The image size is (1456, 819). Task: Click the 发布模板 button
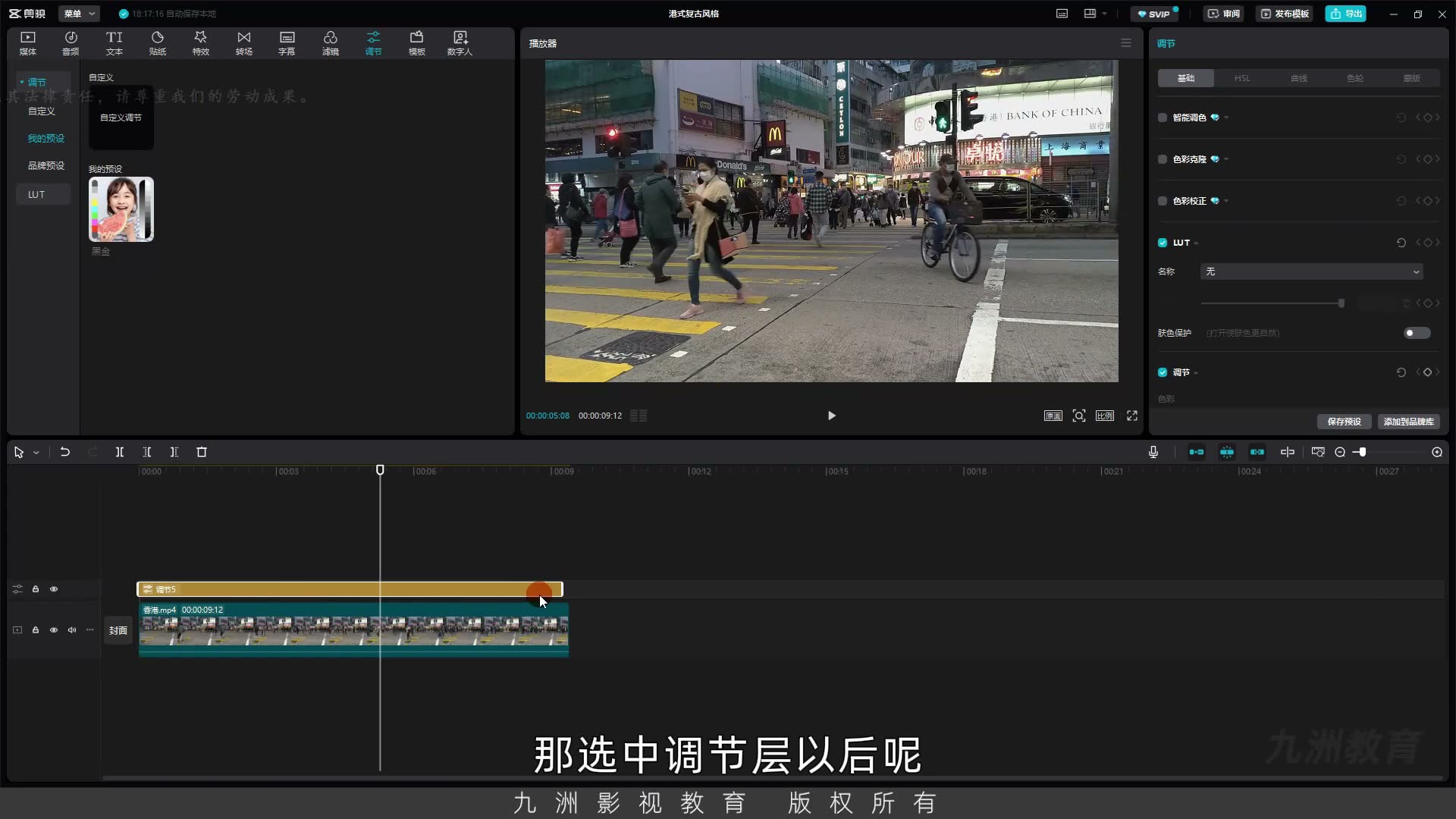[1285, 14]
